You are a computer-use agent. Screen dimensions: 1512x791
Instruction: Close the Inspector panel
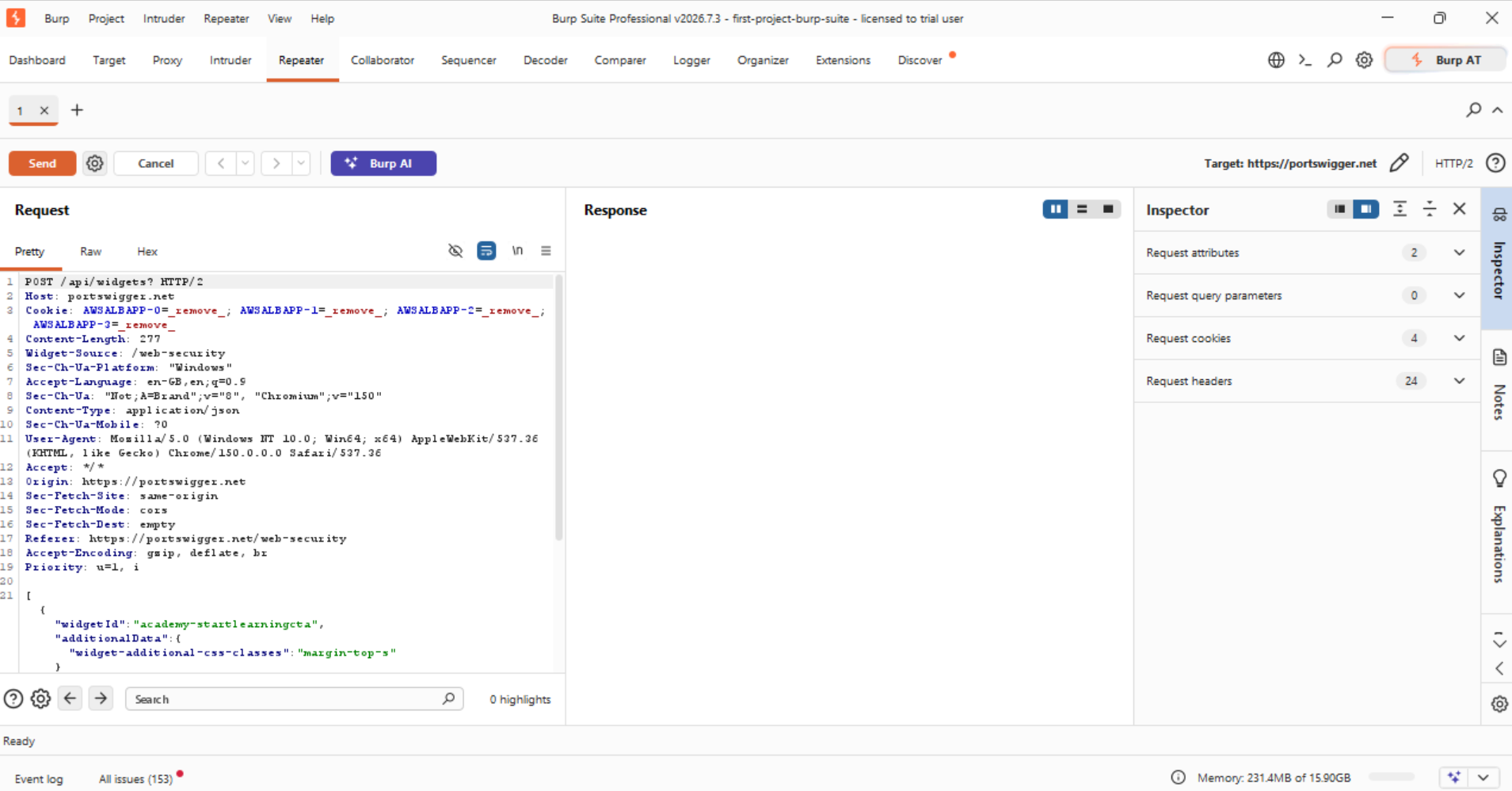coord(1460,209)
